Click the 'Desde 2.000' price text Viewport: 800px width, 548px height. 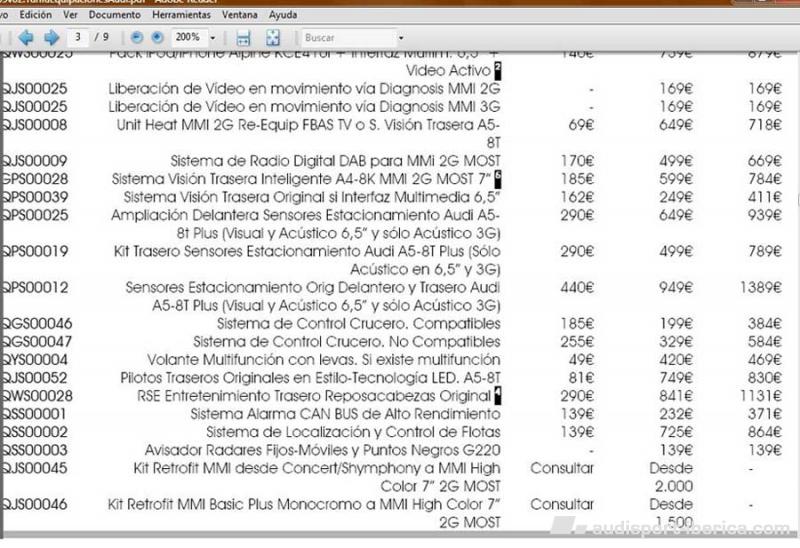(671, 477)
